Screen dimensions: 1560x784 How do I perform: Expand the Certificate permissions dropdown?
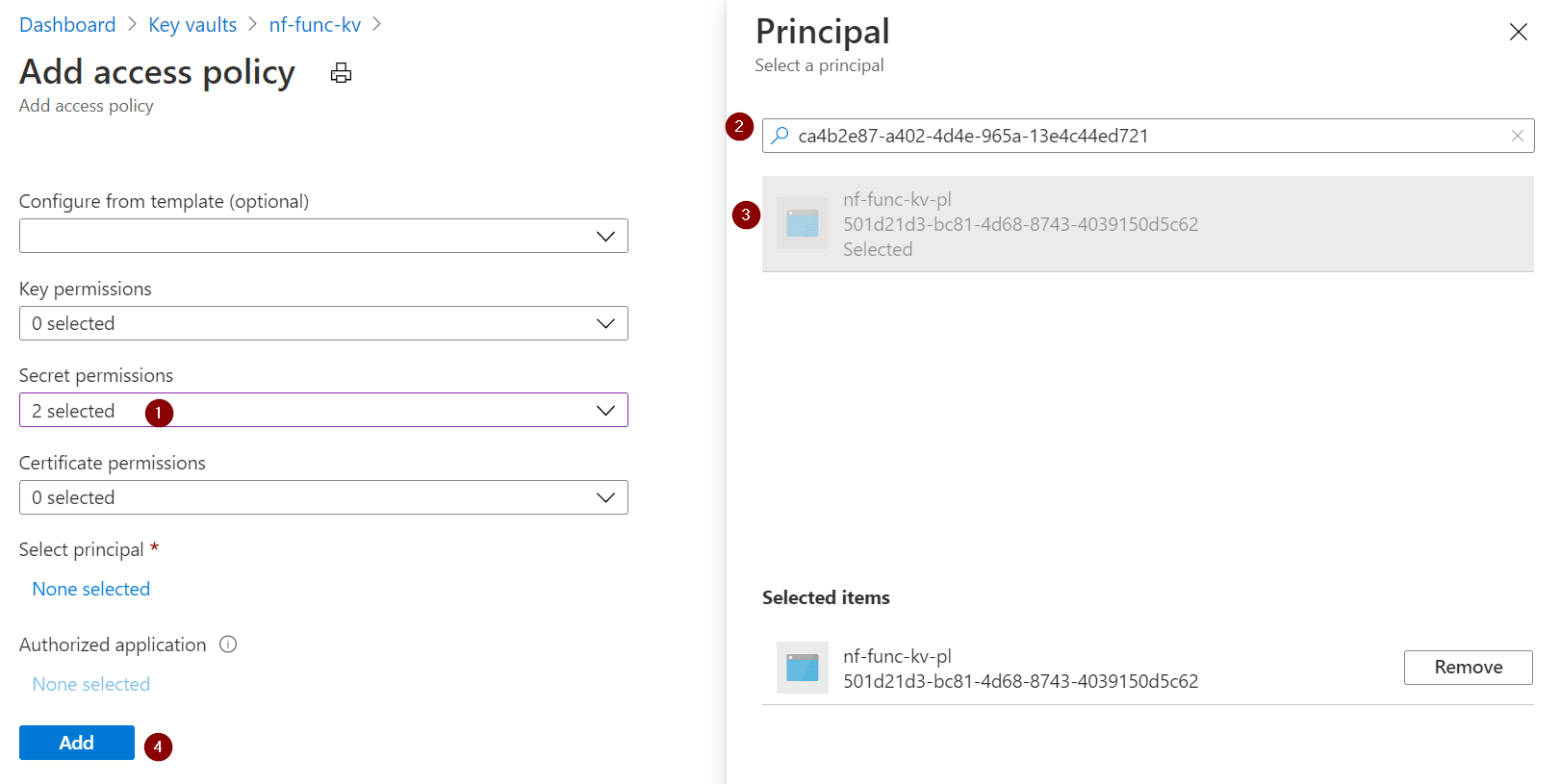323,497
